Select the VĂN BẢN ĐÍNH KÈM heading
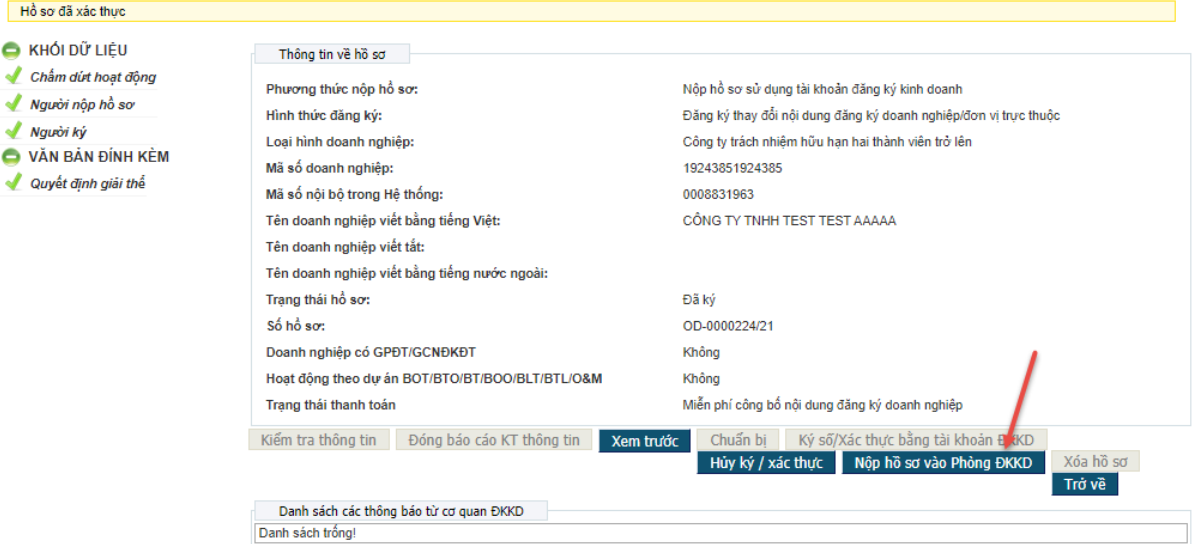The image size is (1193, 544). point(99,157)
